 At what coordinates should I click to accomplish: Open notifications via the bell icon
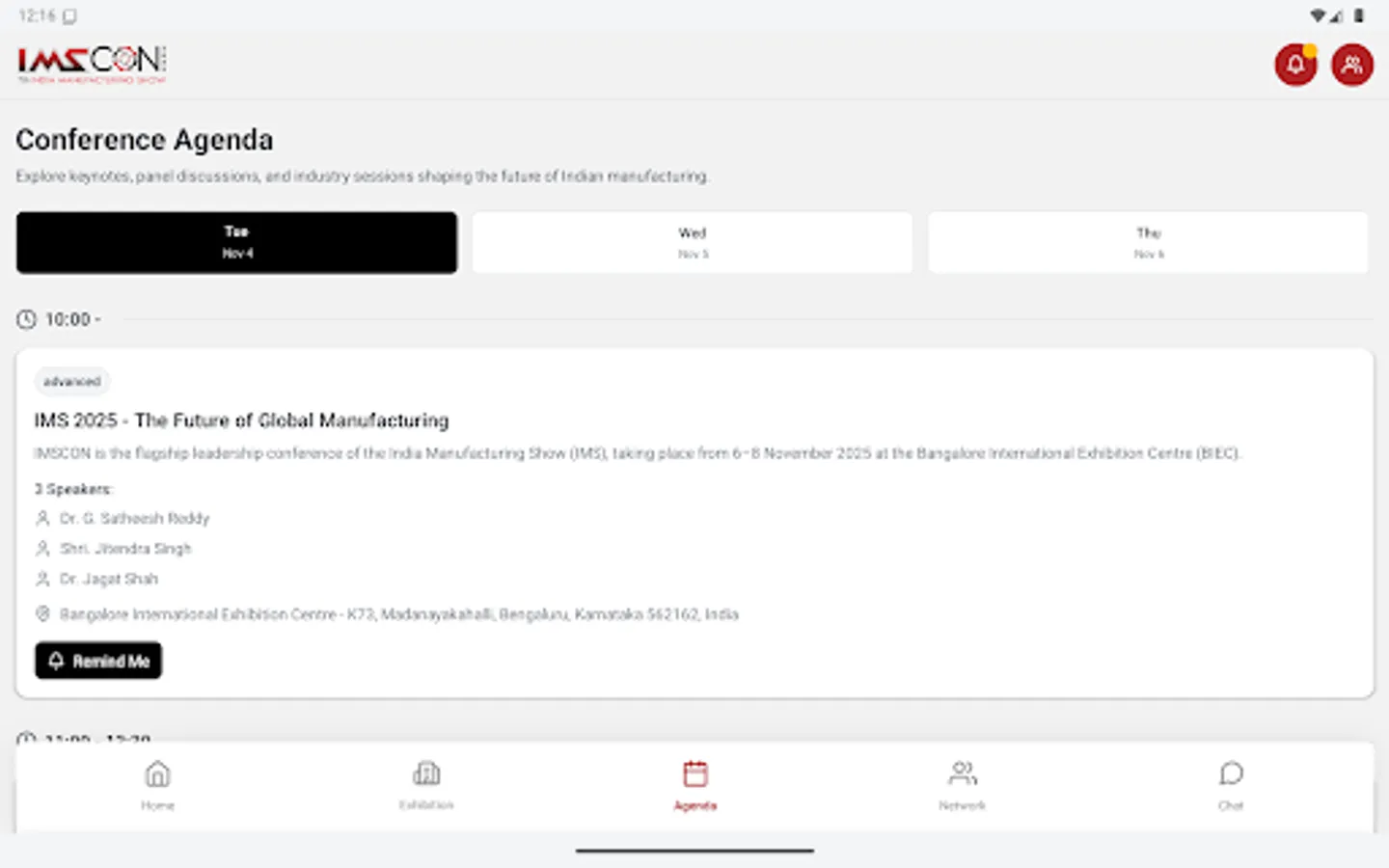[1295, 64]
